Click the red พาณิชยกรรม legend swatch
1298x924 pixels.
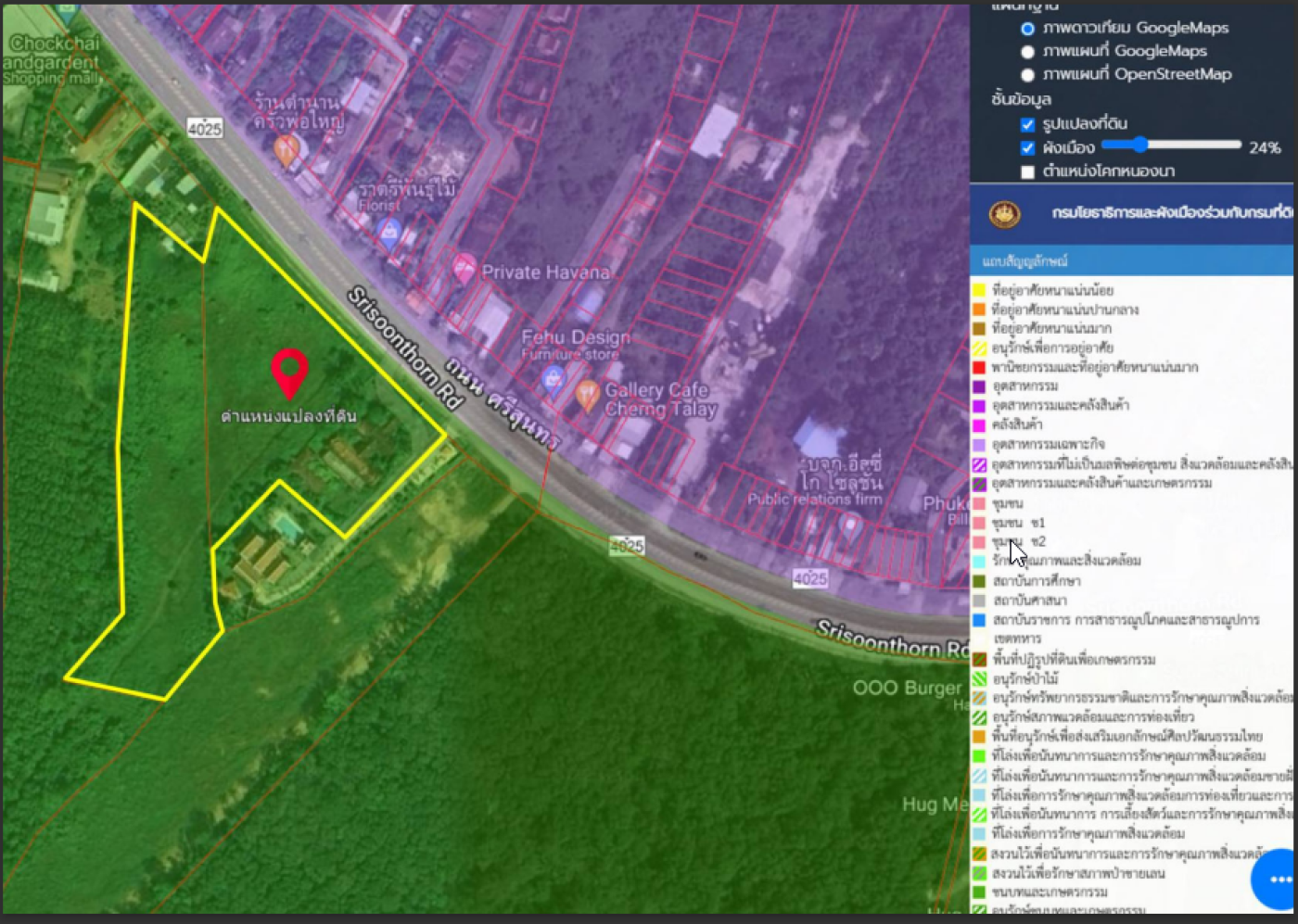coord(979,367)
